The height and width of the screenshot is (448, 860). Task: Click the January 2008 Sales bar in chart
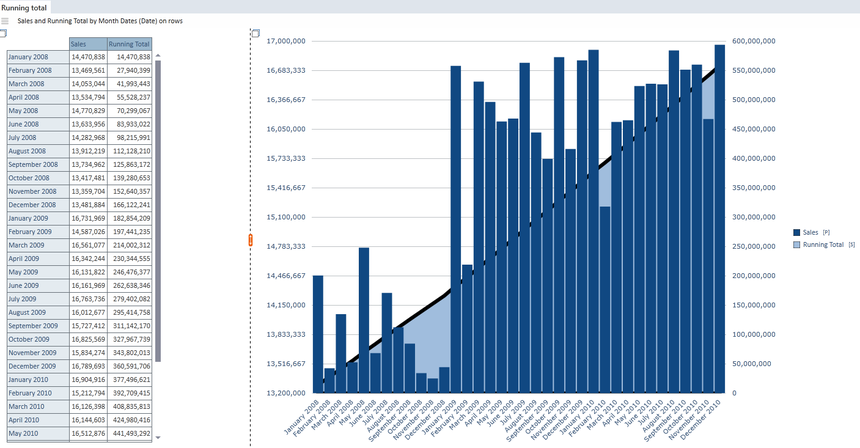(x=318, y=334)
